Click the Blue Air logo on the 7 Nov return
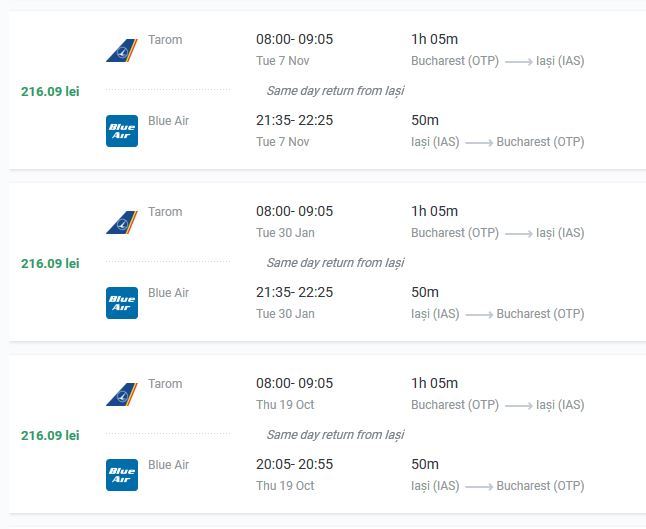 [x=122, y=131]
